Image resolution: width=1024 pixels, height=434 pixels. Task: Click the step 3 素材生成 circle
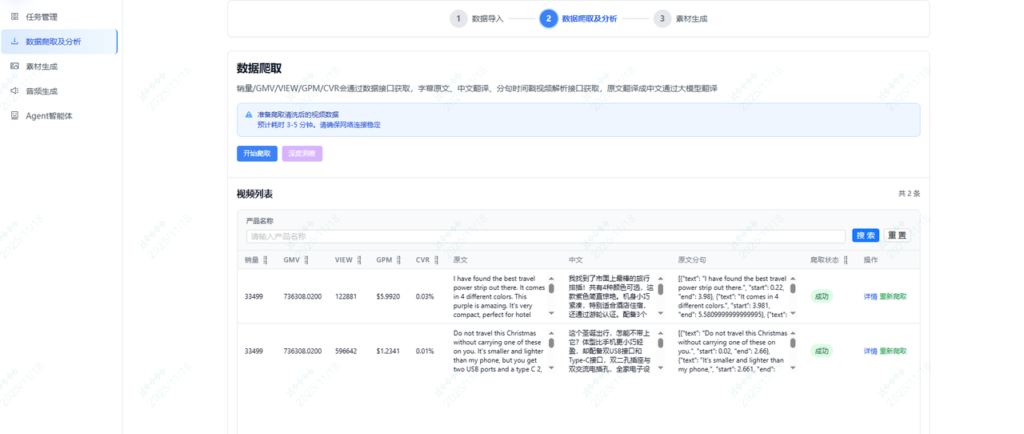pyautogui.click(x=662, y=18)
